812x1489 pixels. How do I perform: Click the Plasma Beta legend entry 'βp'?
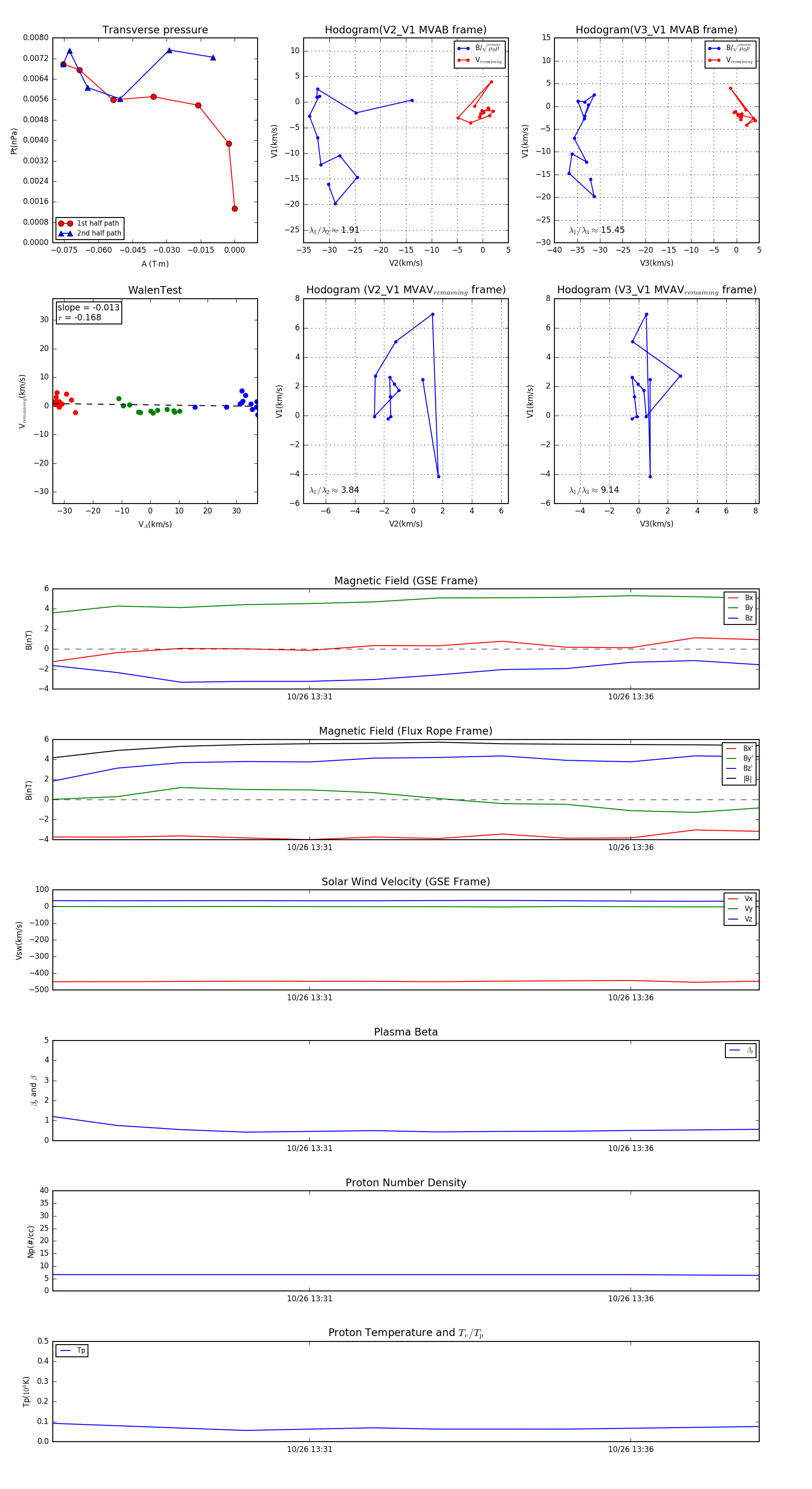coord(741,1050)
